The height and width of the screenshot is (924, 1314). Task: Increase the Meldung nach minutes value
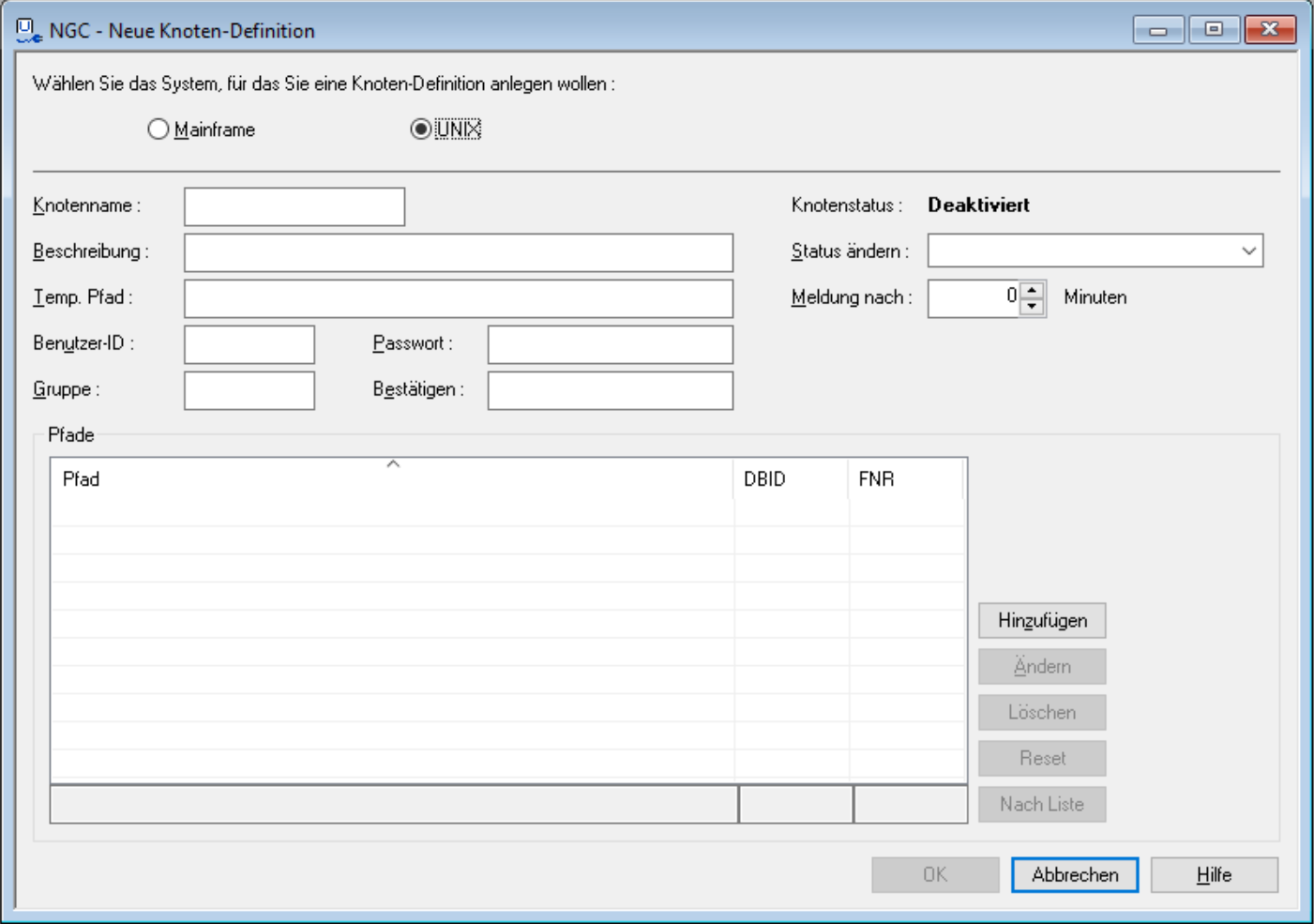(1033, 291)
